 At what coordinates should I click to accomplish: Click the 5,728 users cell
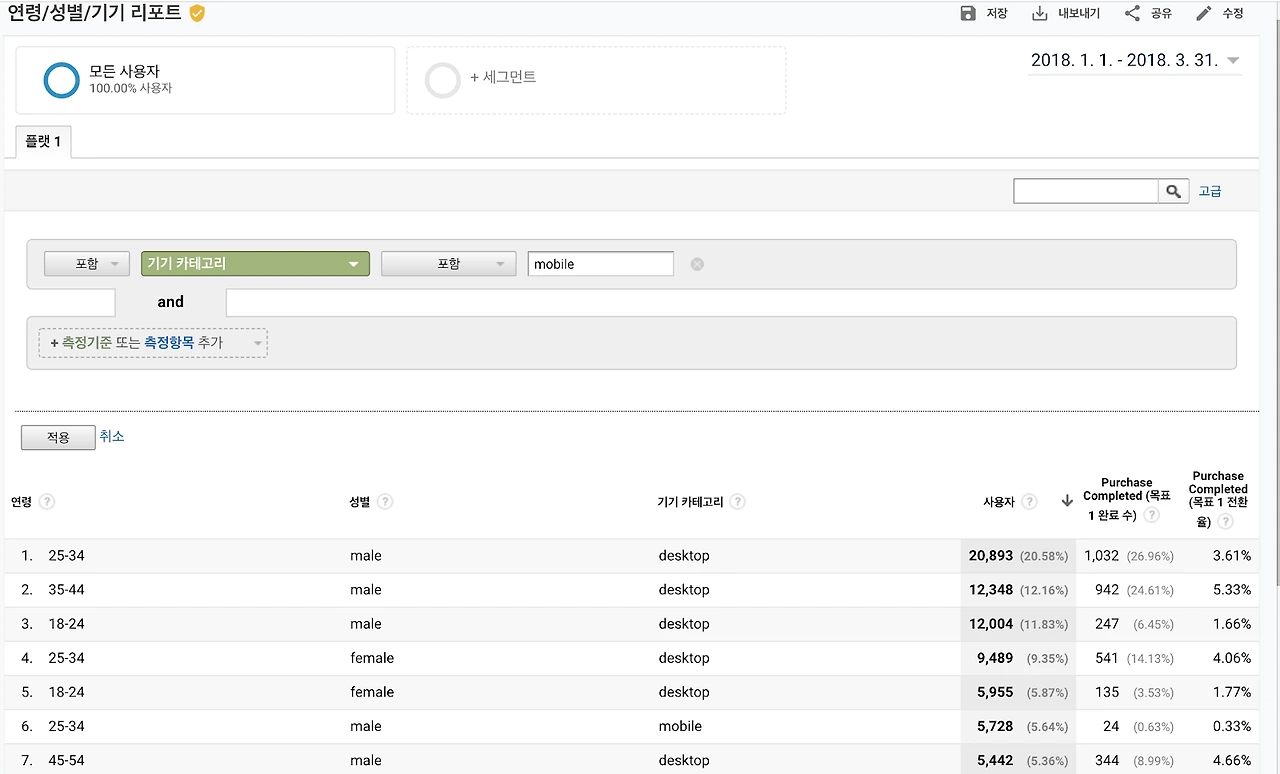(x=1018, y=726)
